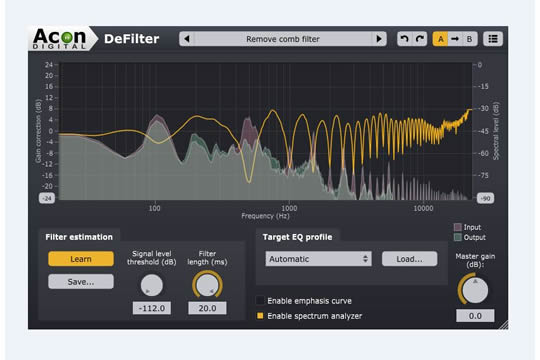Edit the 20.0 filter length field

[x=207, y=308]
